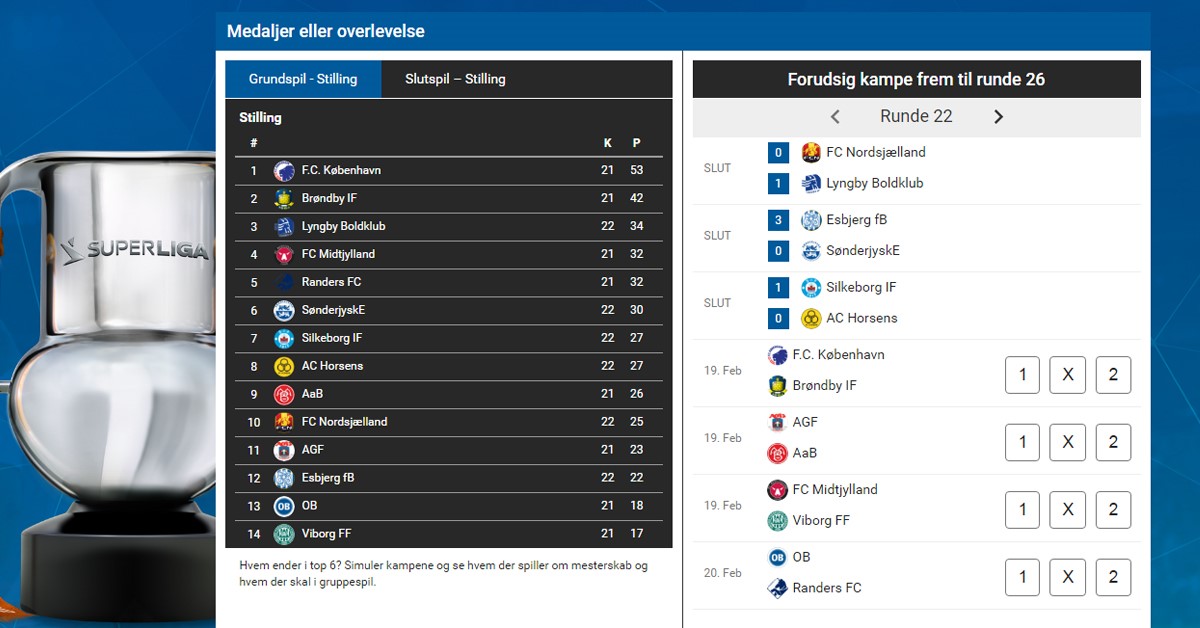Viewport: 1200px width, 628px height.
Task: Click Viborg FF crest in standings table
Action: coord(284,534)
